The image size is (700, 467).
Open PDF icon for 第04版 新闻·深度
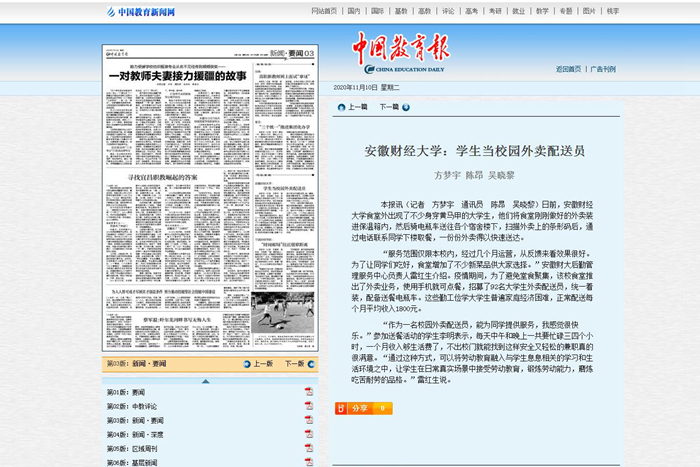coord(309,435)
